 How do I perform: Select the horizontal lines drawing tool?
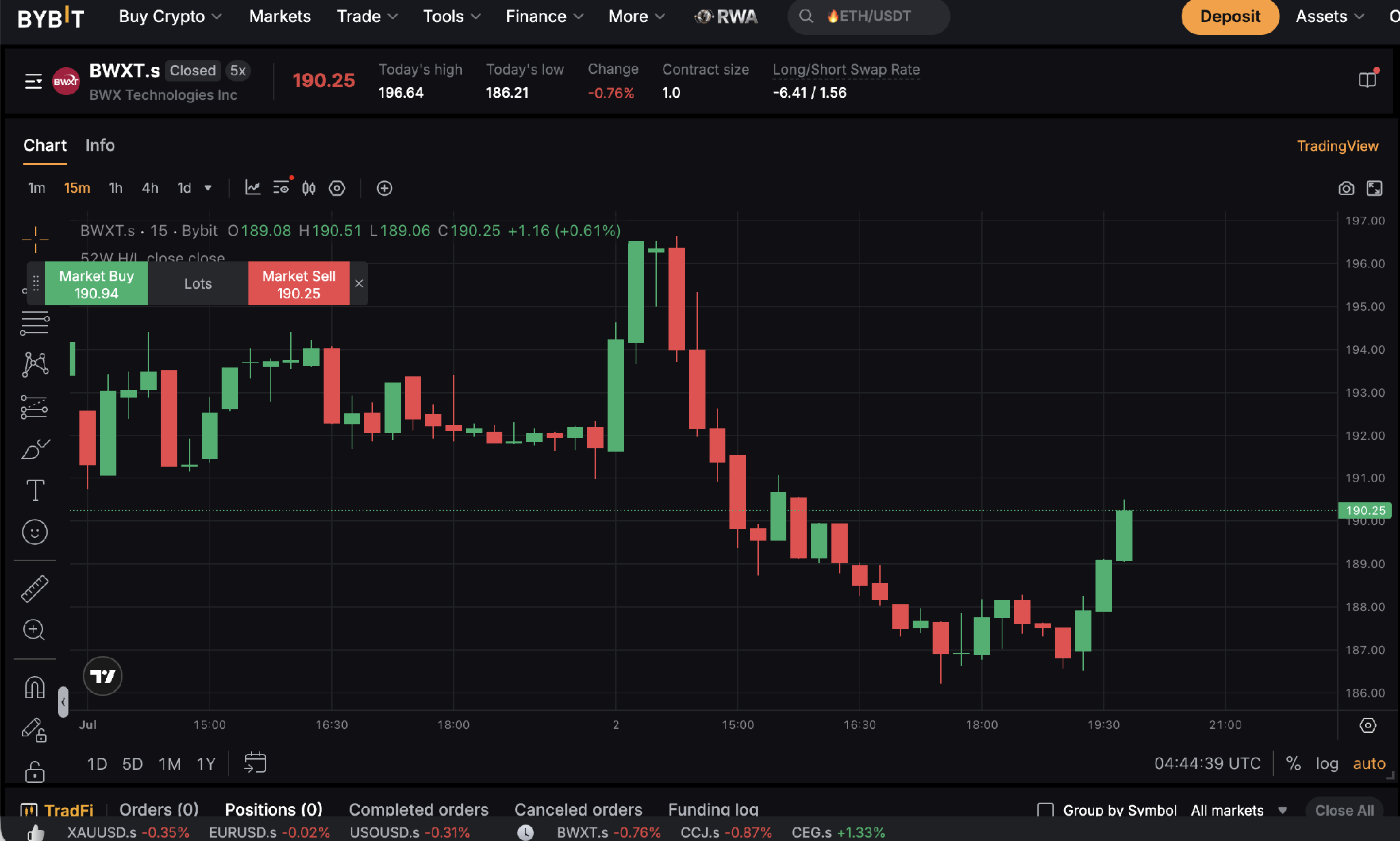coord(35,323)
